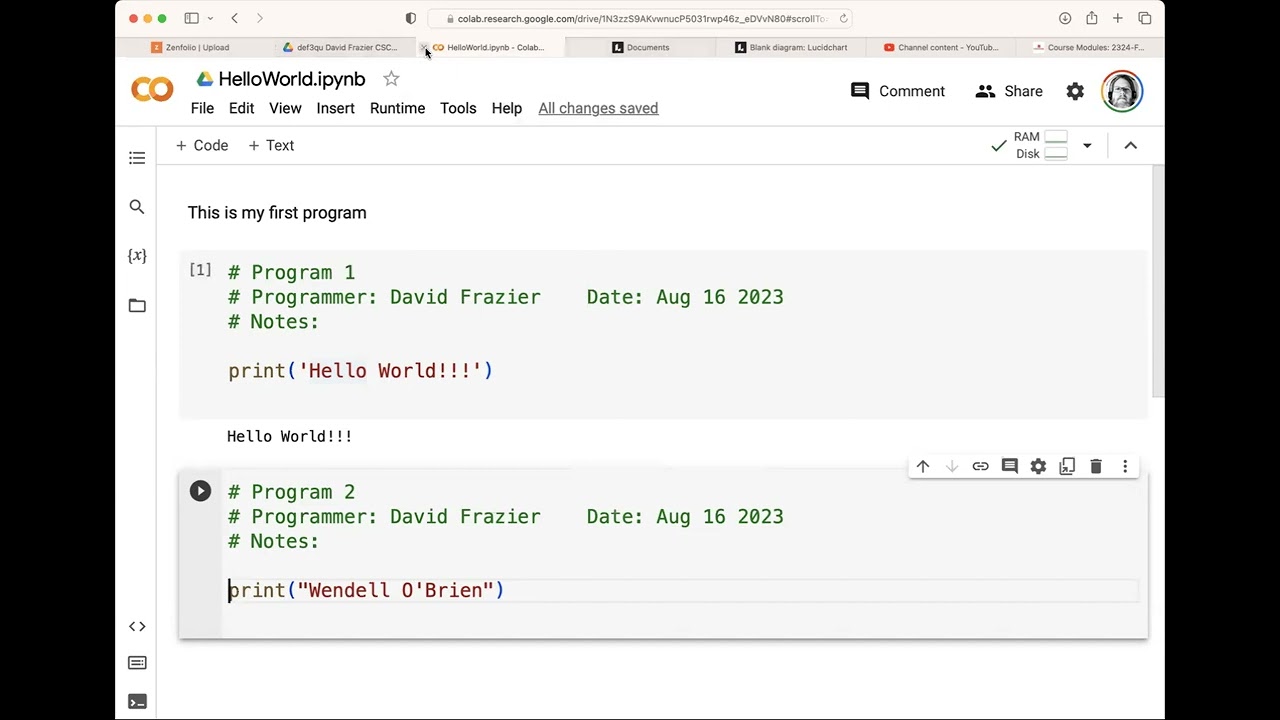1280x720 pixels.
Task: Add a new Text cell
Action: (x=271, y=145)
